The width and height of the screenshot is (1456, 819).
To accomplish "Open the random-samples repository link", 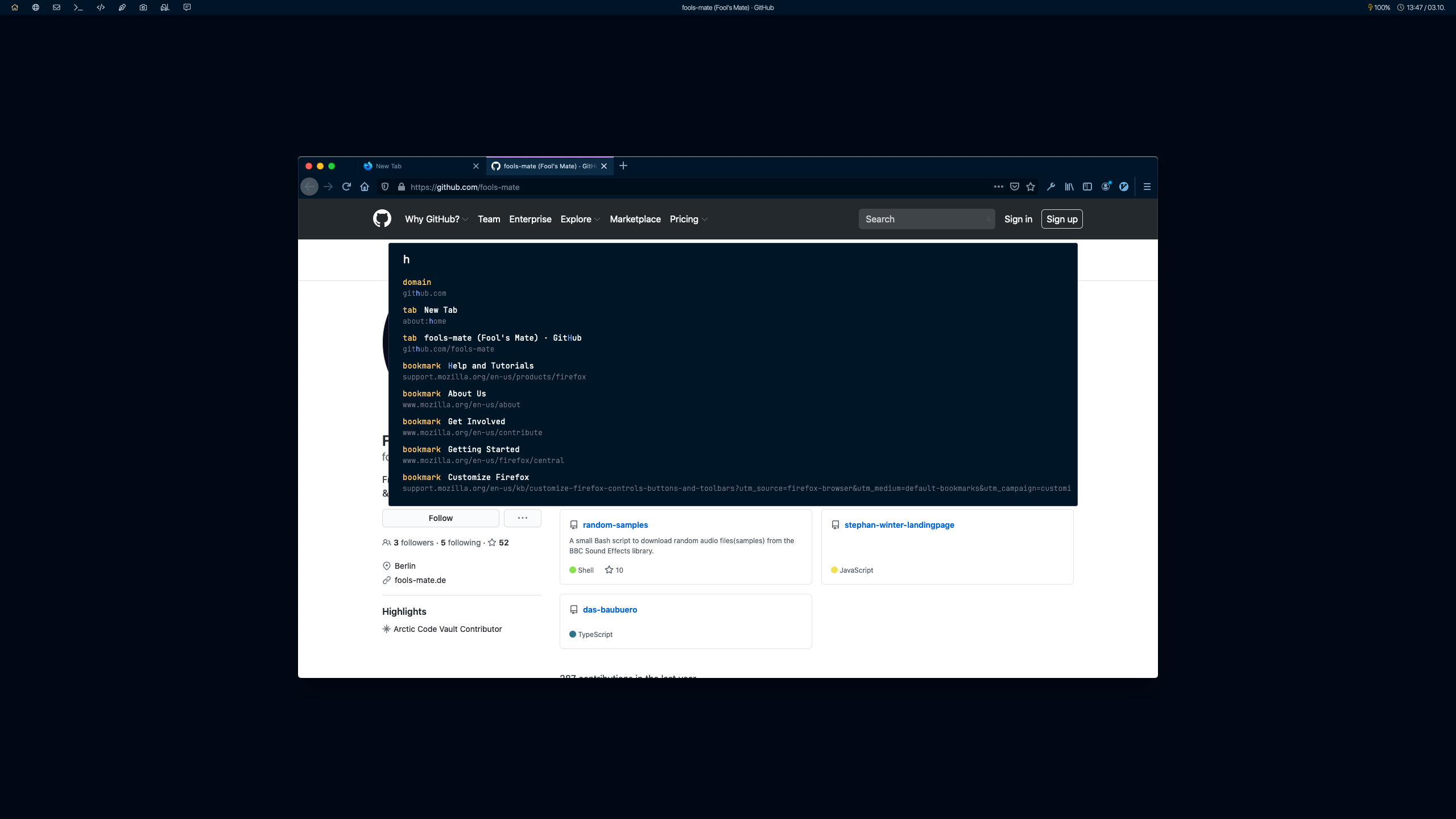I will (615, 525).
